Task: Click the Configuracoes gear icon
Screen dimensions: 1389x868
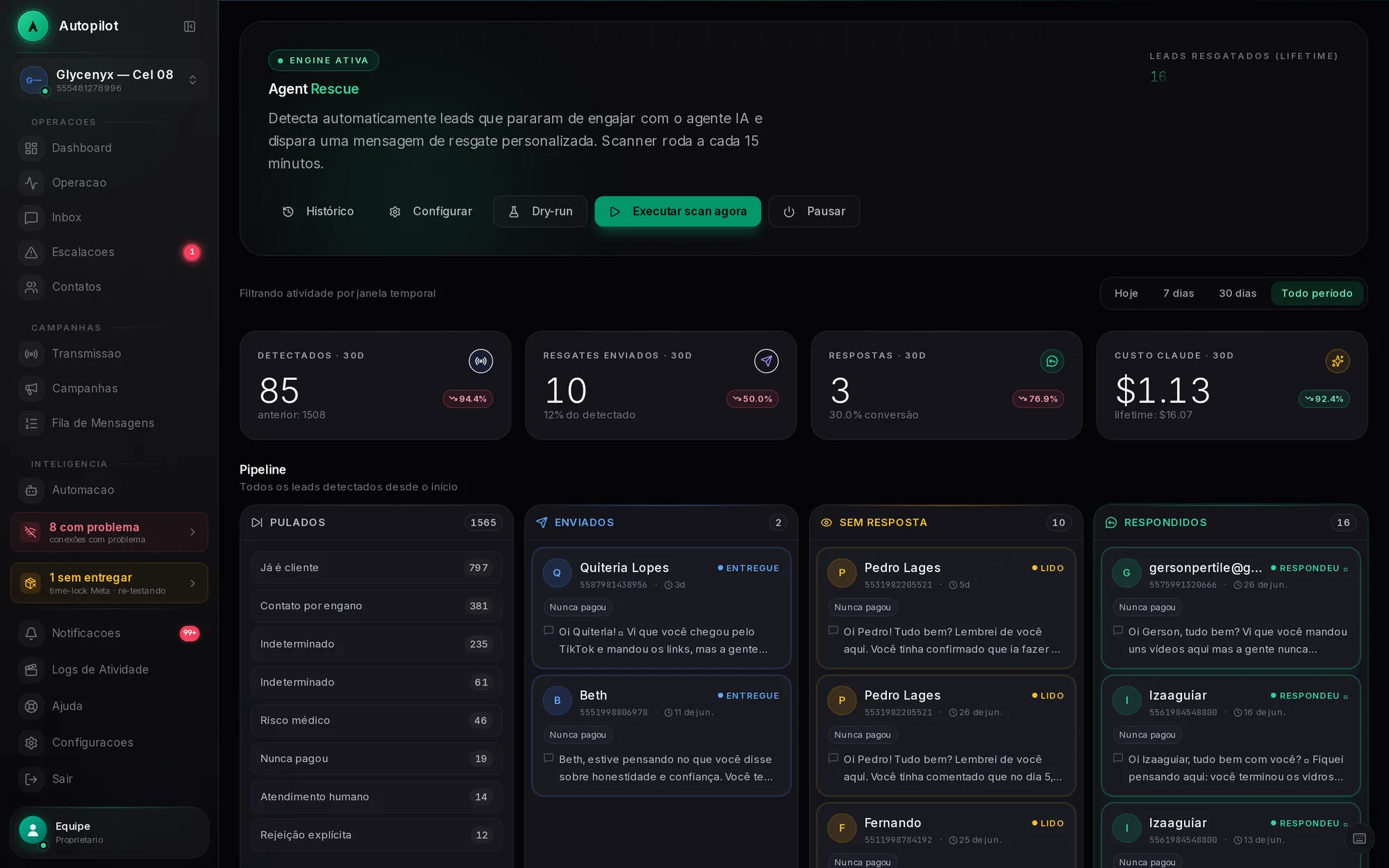Action: pyautogui.click(x=31, y=742)
